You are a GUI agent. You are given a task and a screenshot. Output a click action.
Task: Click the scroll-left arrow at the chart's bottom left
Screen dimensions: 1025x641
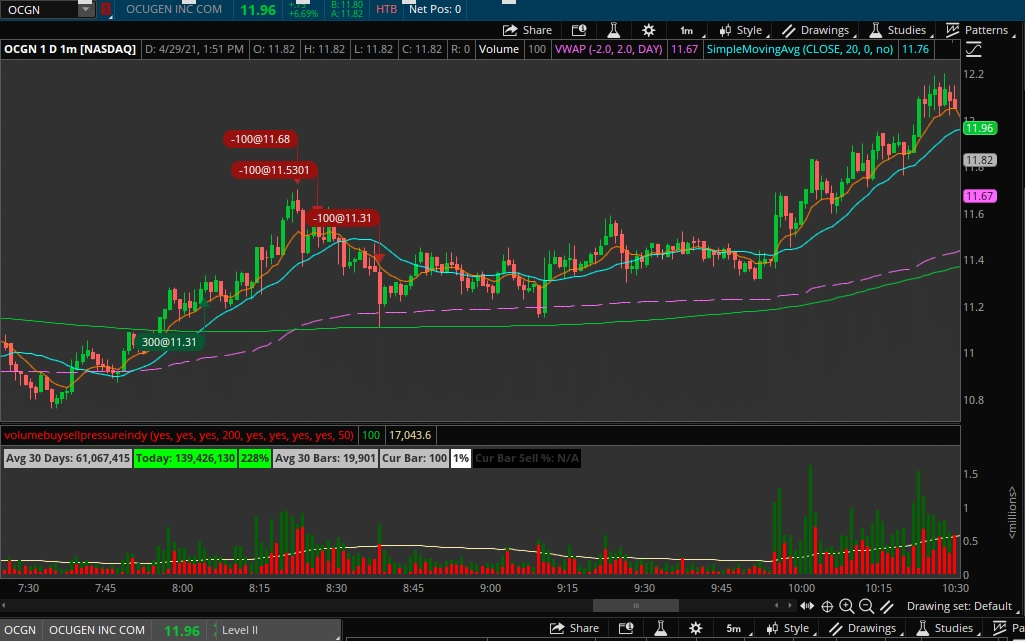pos(4,606)
